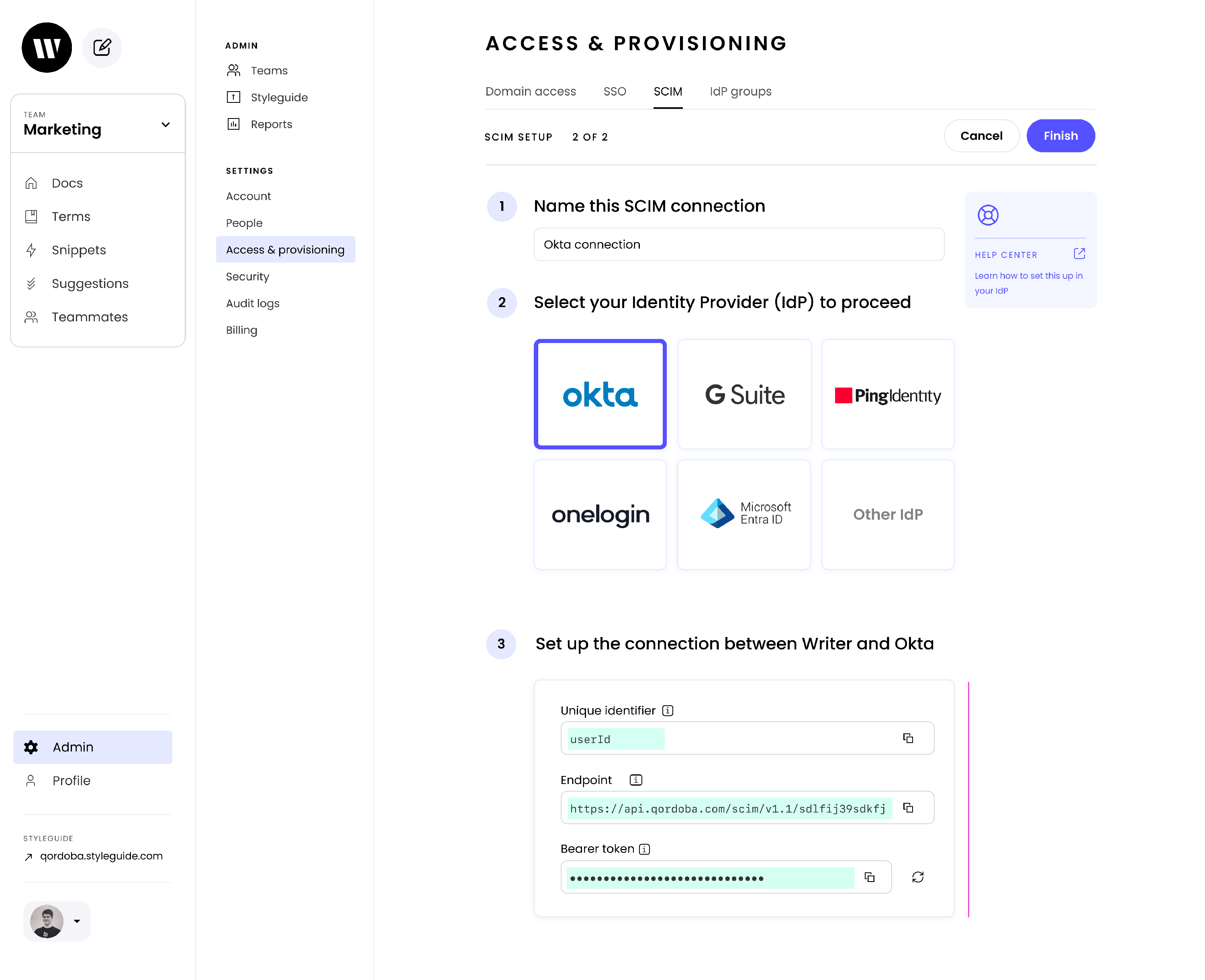Open Security settings

click(x=247, y=277)
